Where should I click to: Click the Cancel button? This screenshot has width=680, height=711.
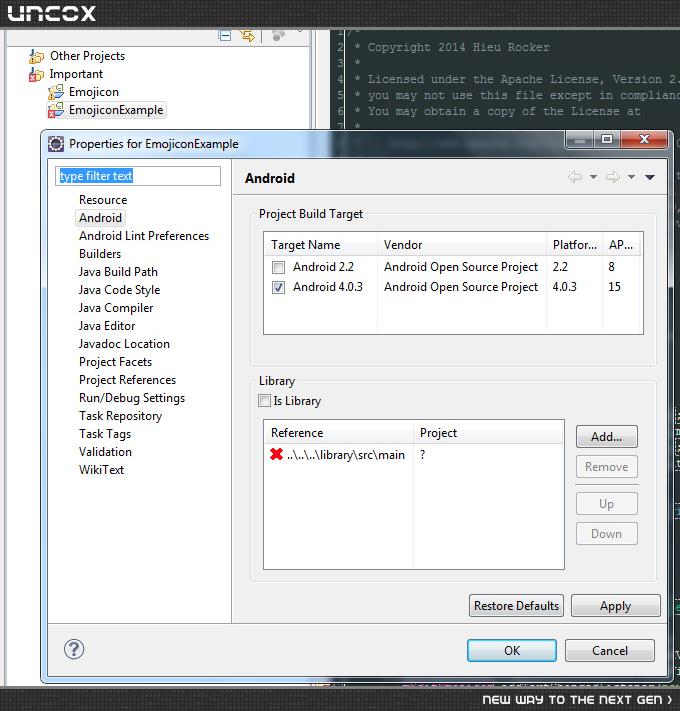click(610, 651)
